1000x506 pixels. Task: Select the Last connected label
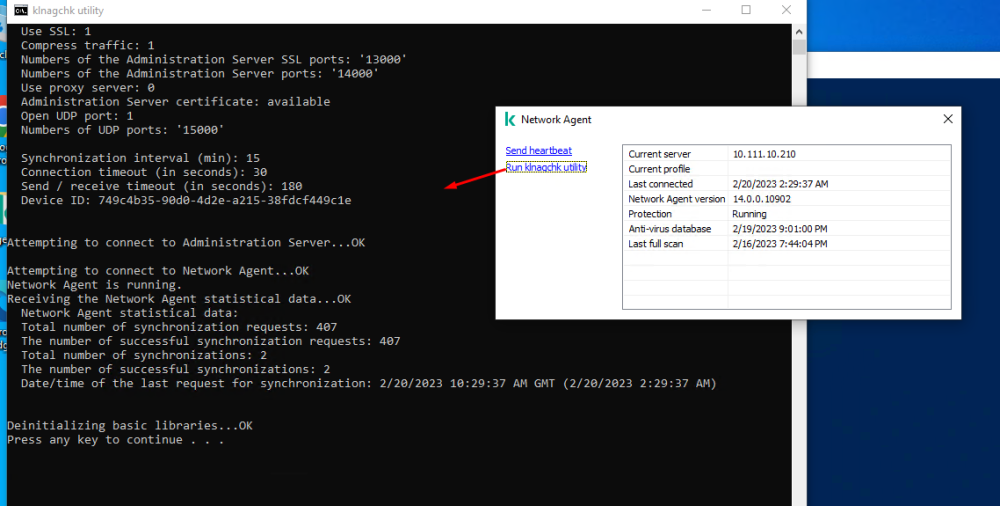click(x=660, y=184)
